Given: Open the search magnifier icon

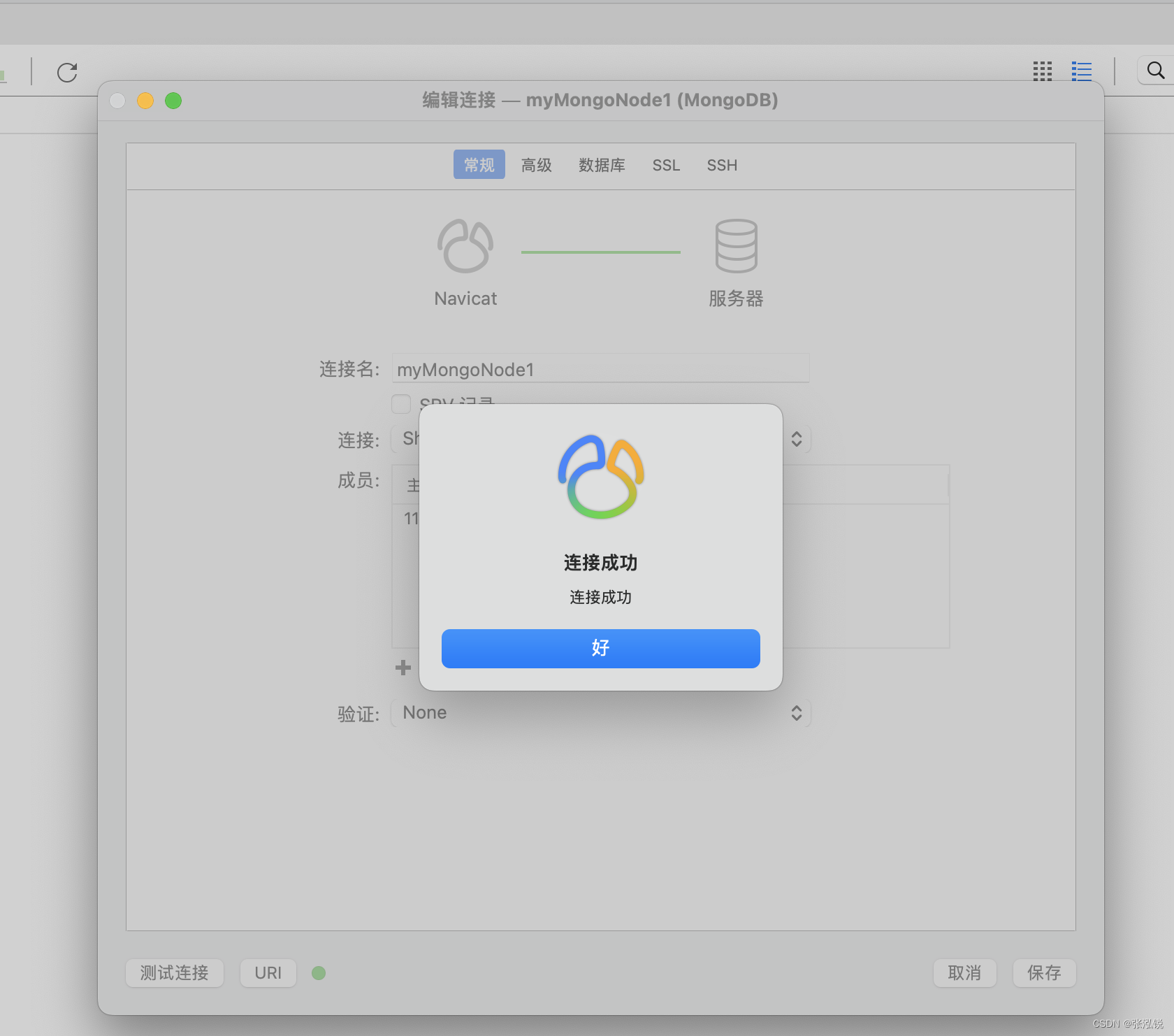Looking at the screenshot, I should coord(1156,71).
